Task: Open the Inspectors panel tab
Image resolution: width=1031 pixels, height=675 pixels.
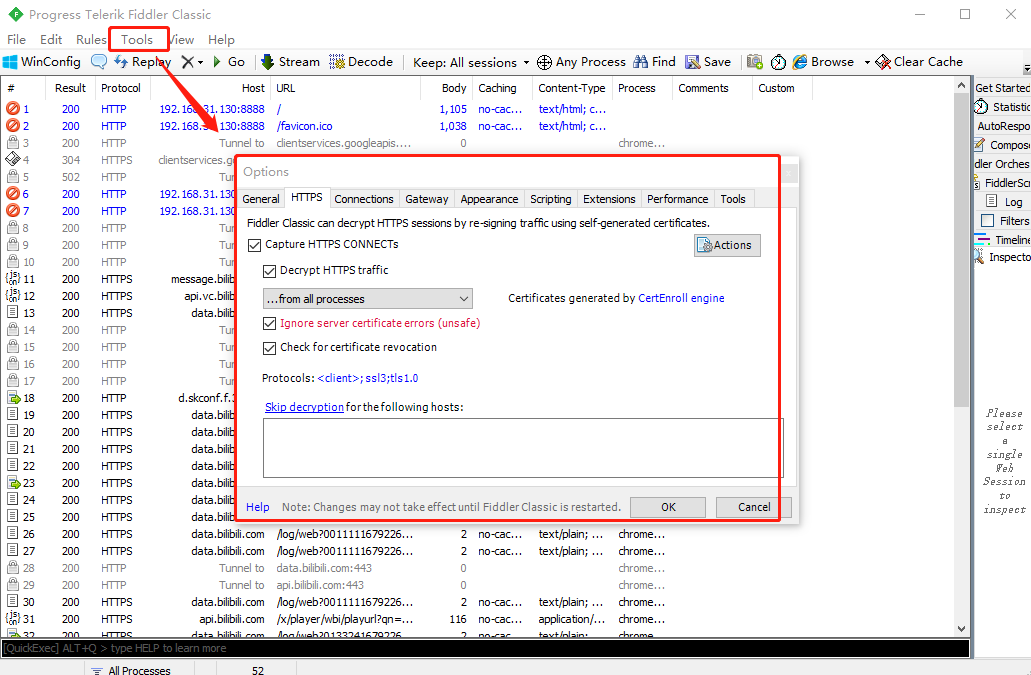Action: pyautogui.click(x=1002, y=257)
